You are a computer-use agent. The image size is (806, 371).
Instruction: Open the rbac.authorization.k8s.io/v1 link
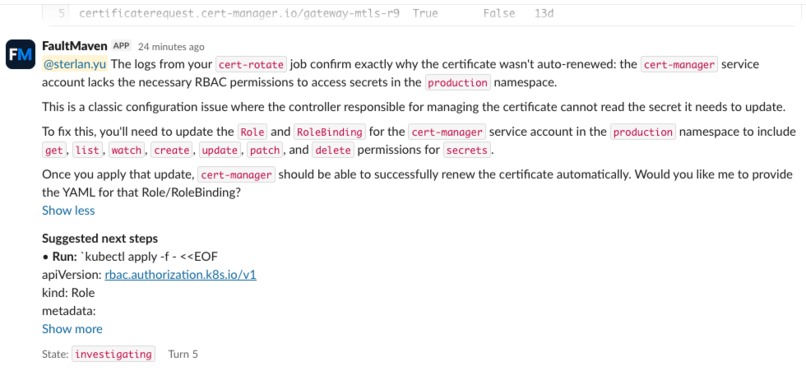coord(180,275)
